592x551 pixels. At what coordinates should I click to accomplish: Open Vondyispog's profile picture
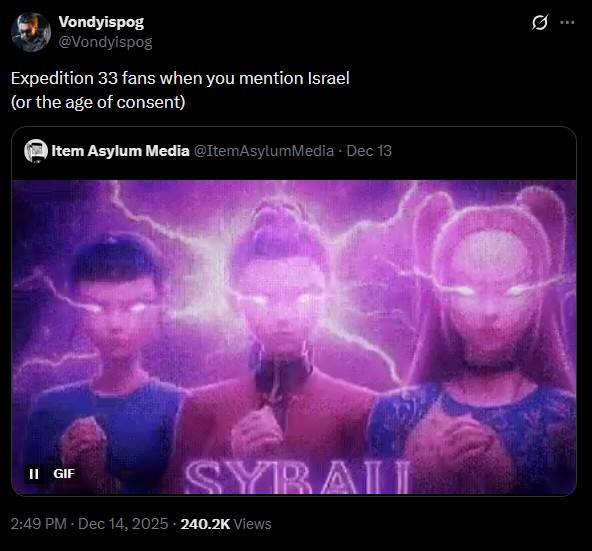(31, 32)
